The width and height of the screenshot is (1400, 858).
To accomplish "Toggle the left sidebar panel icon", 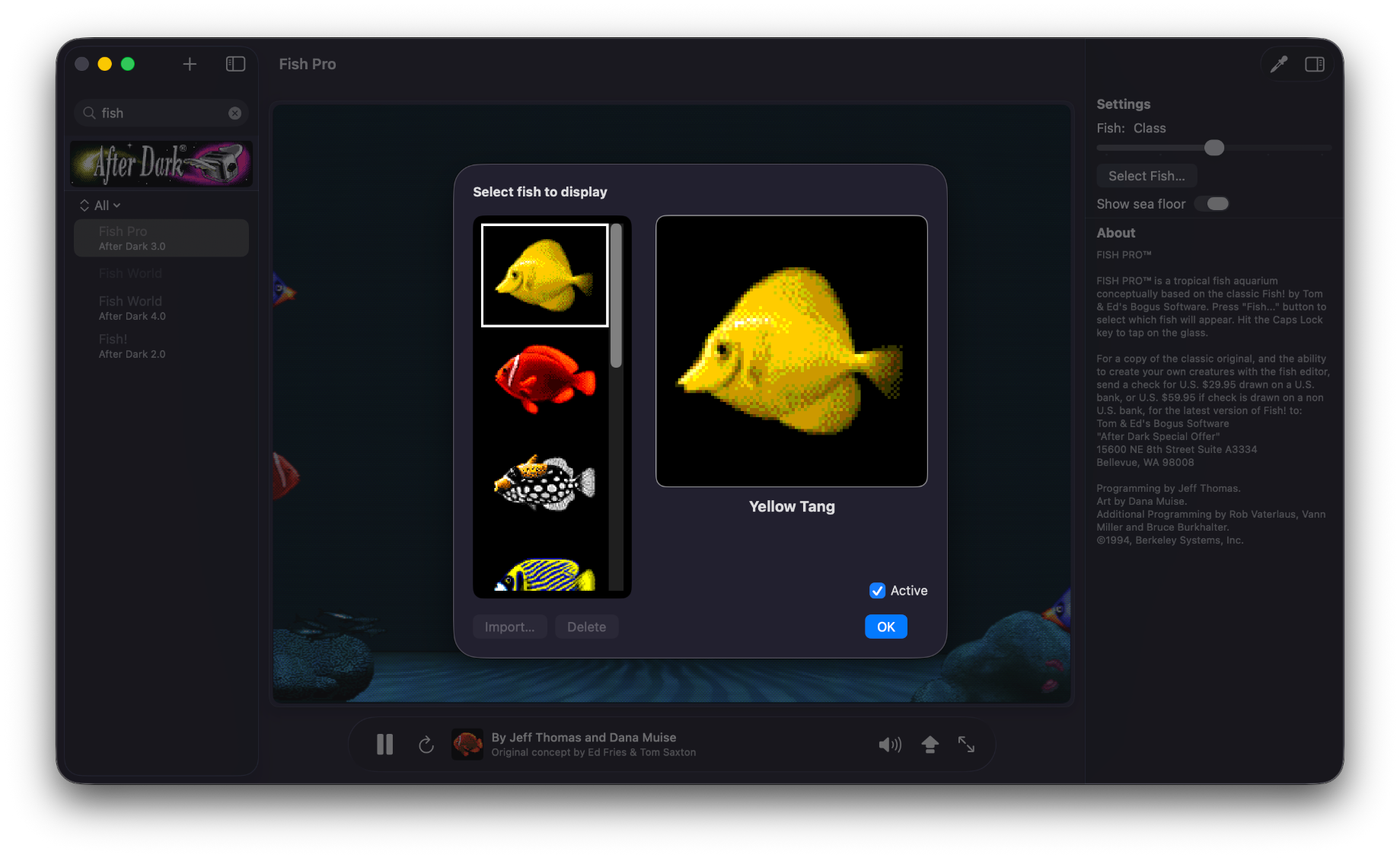I will tap(235, 64).
